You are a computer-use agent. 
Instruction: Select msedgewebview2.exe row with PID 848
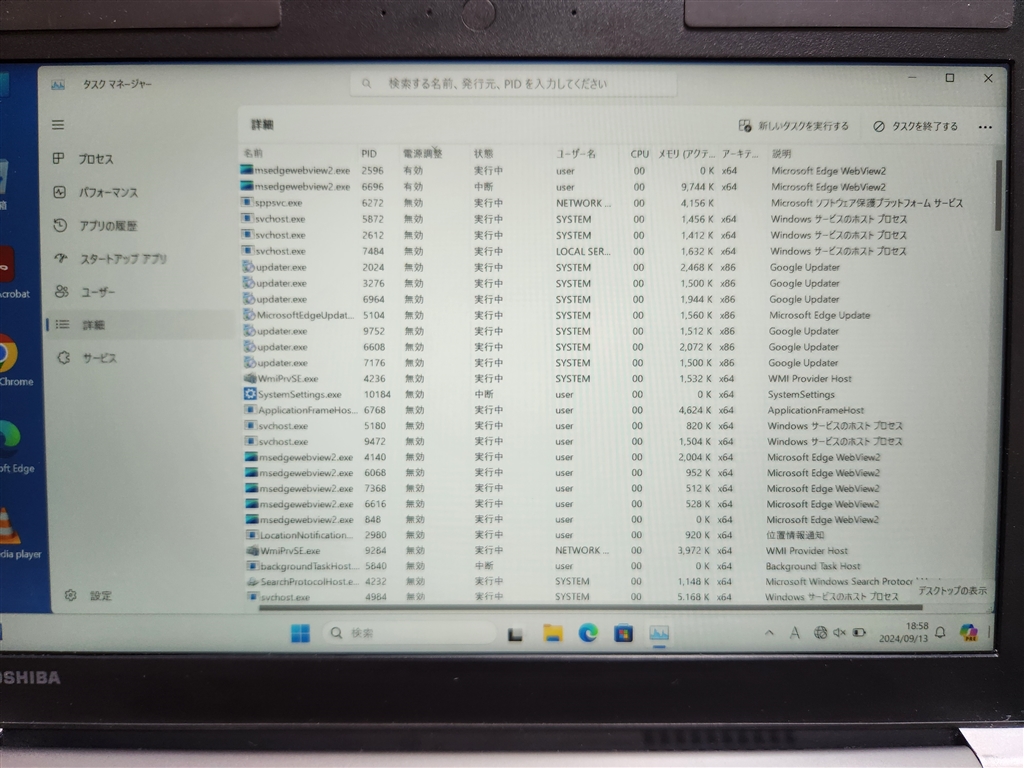616,519
